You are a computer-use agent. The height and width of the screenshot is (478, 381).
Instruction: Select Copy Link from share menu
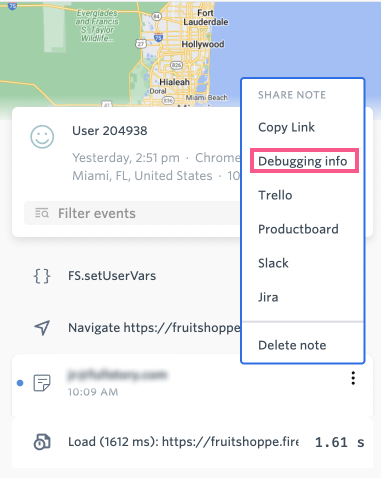286,127
